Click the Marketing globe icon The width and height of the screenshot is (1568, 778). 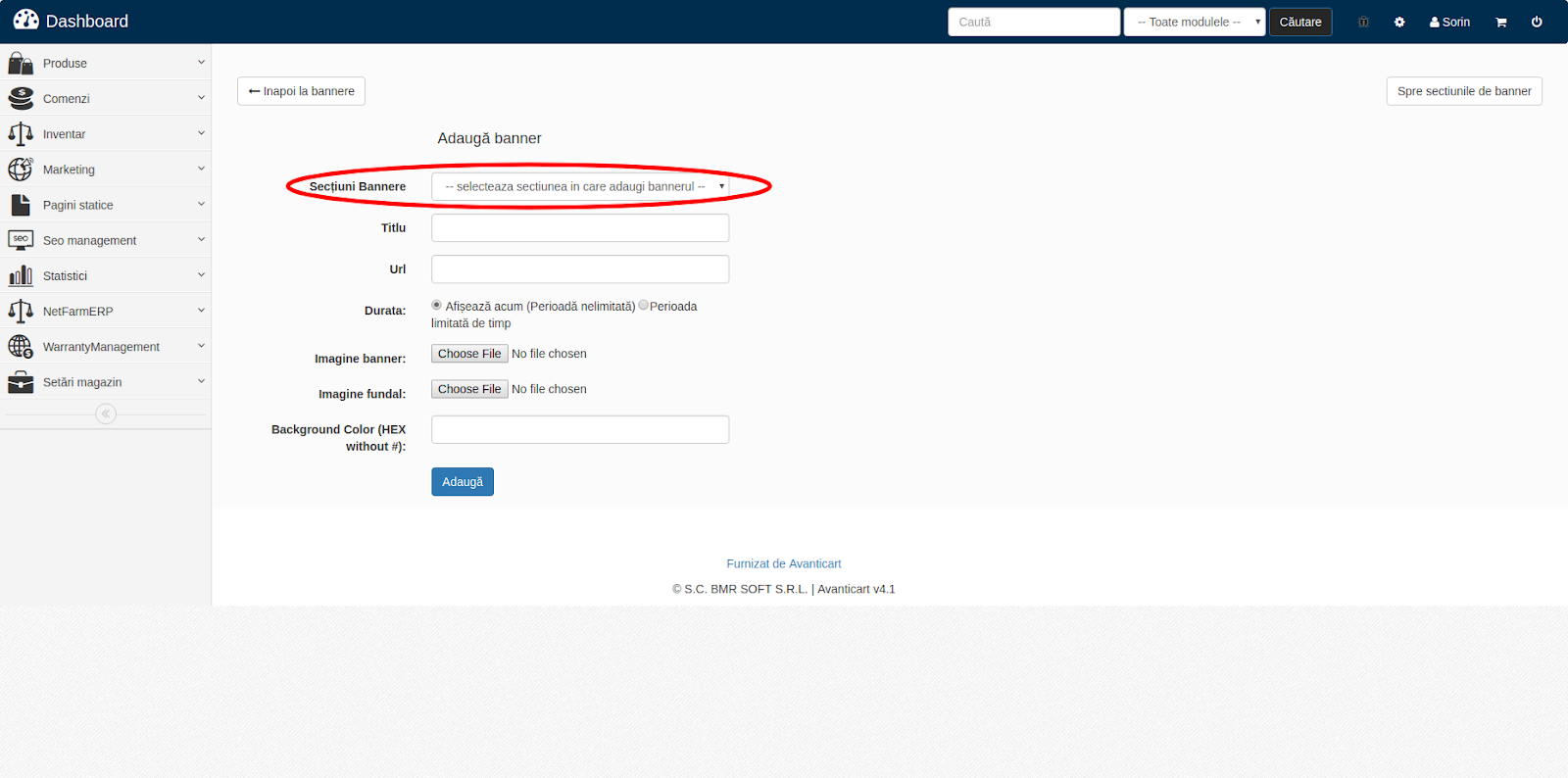pyautogui.click(x=21, y=170)
